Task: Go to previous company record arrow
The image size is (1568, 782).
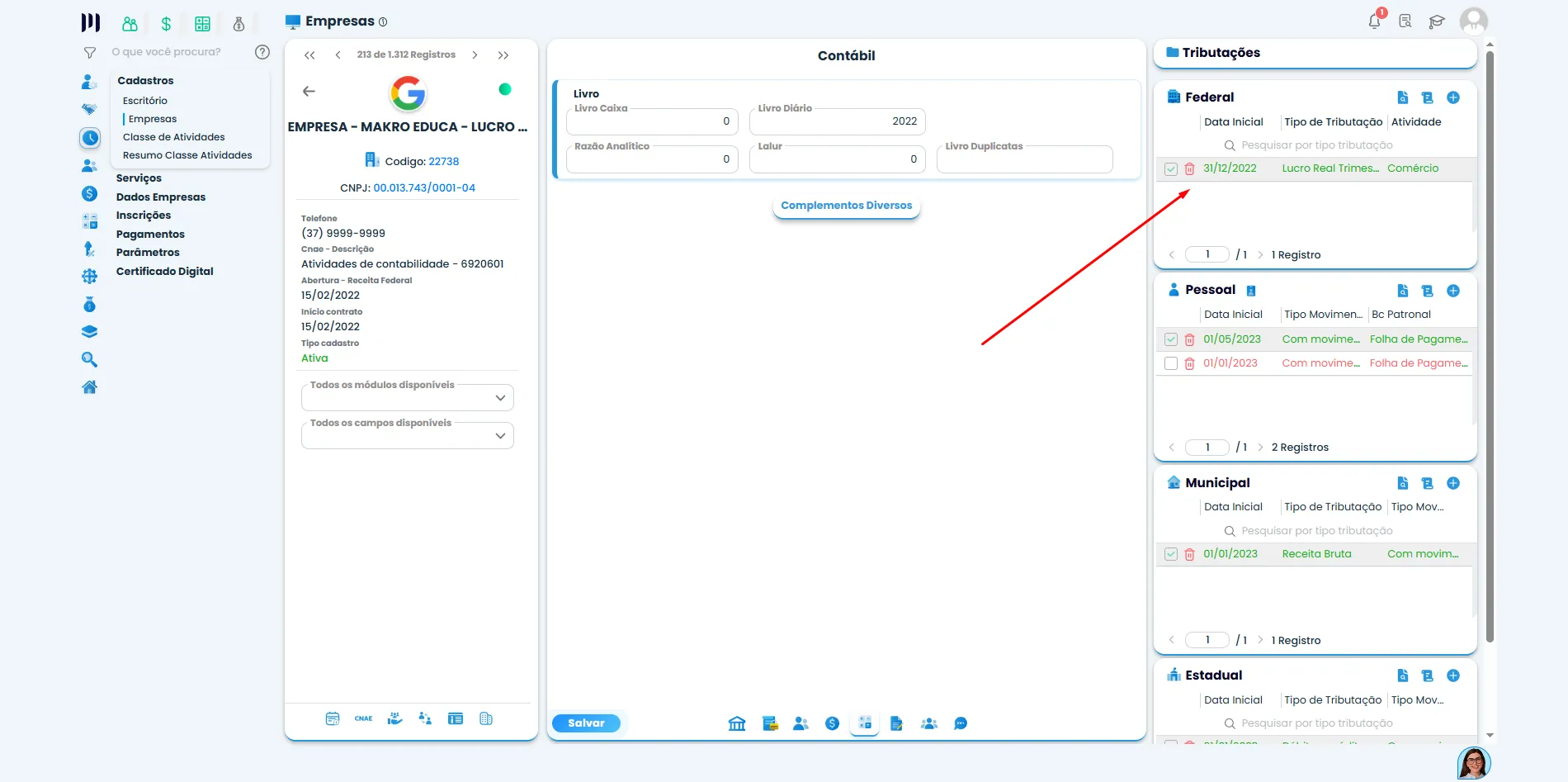Action: click(338, 55)
